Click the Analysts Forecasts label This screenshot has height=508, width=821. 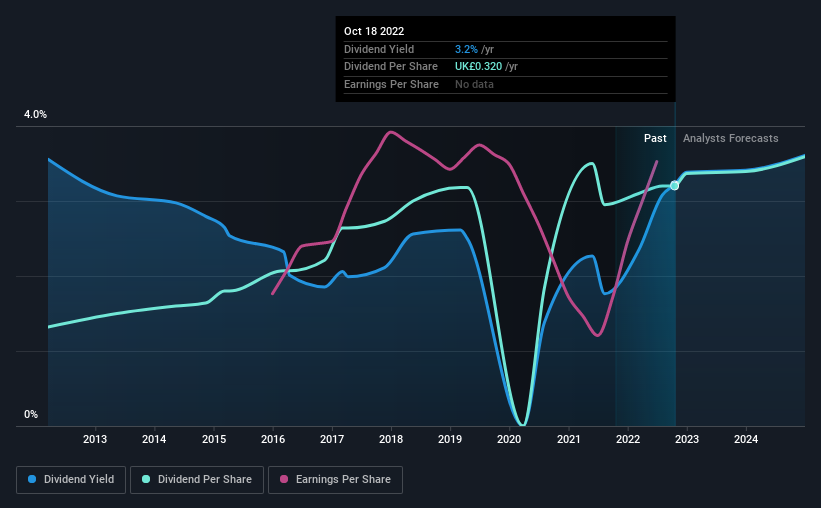730,138
